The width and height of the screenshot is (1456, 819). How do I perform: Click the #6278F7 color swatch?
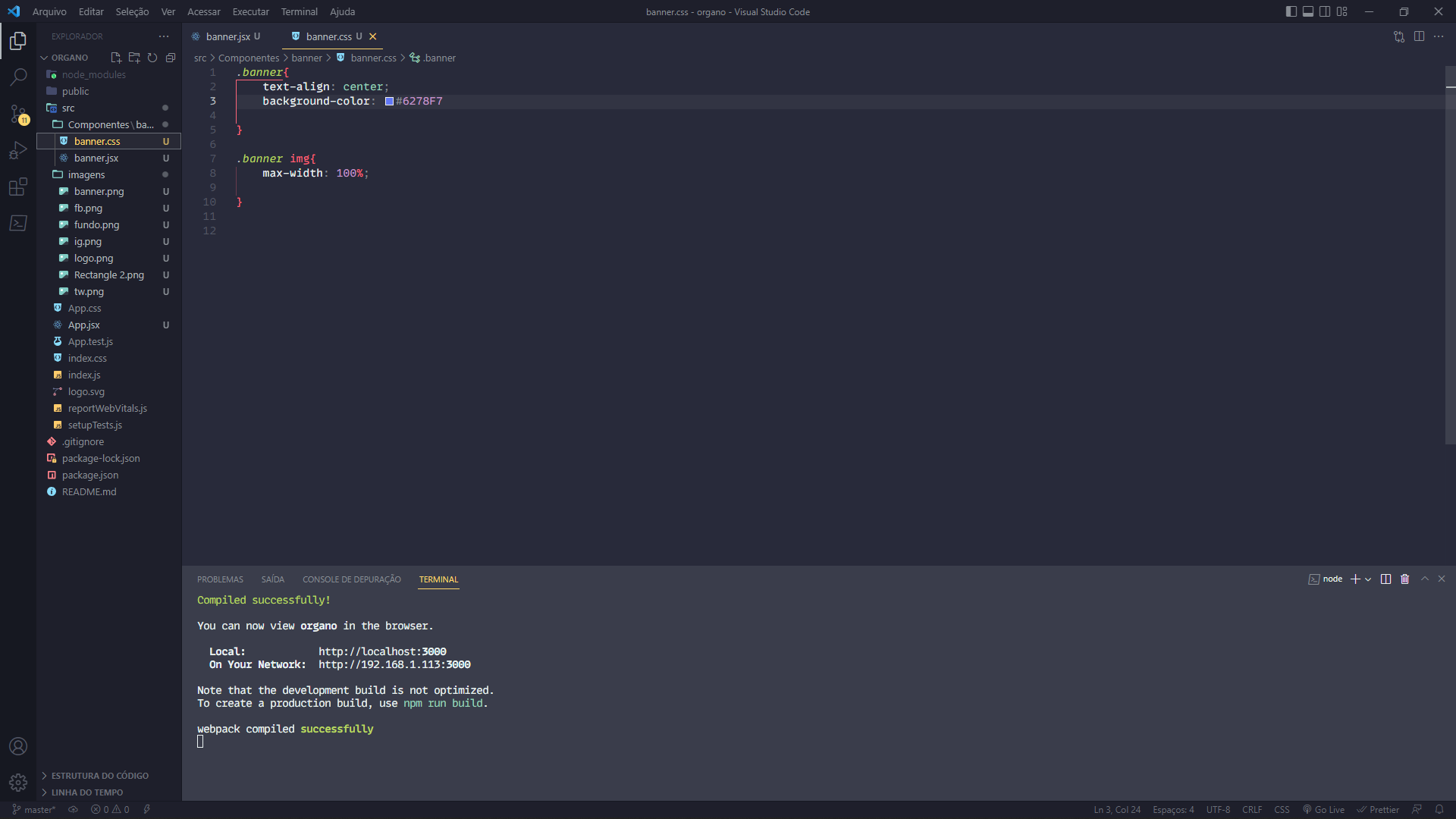click(389, 101)
